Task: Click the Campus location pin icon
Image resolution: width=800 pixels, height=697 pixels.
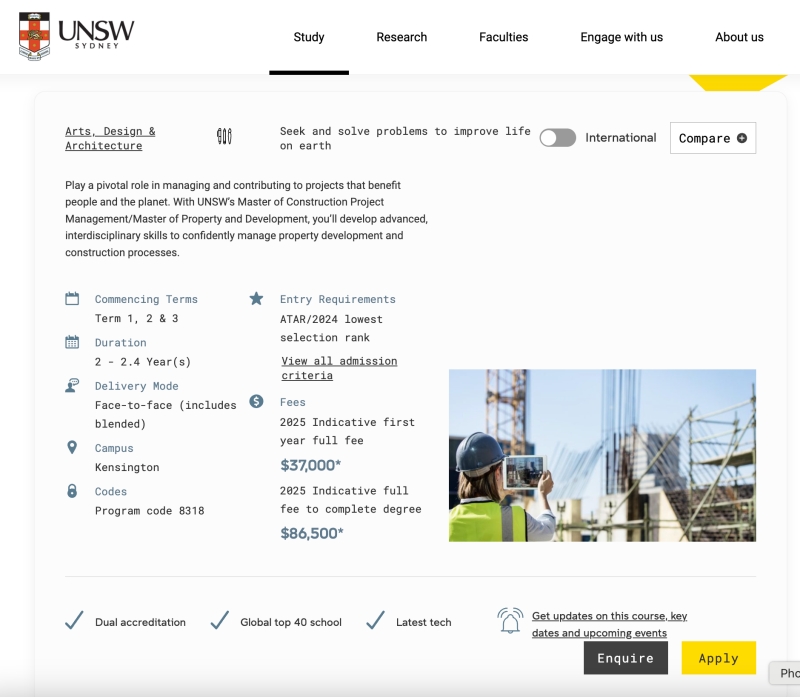Action: pos(72,448)
